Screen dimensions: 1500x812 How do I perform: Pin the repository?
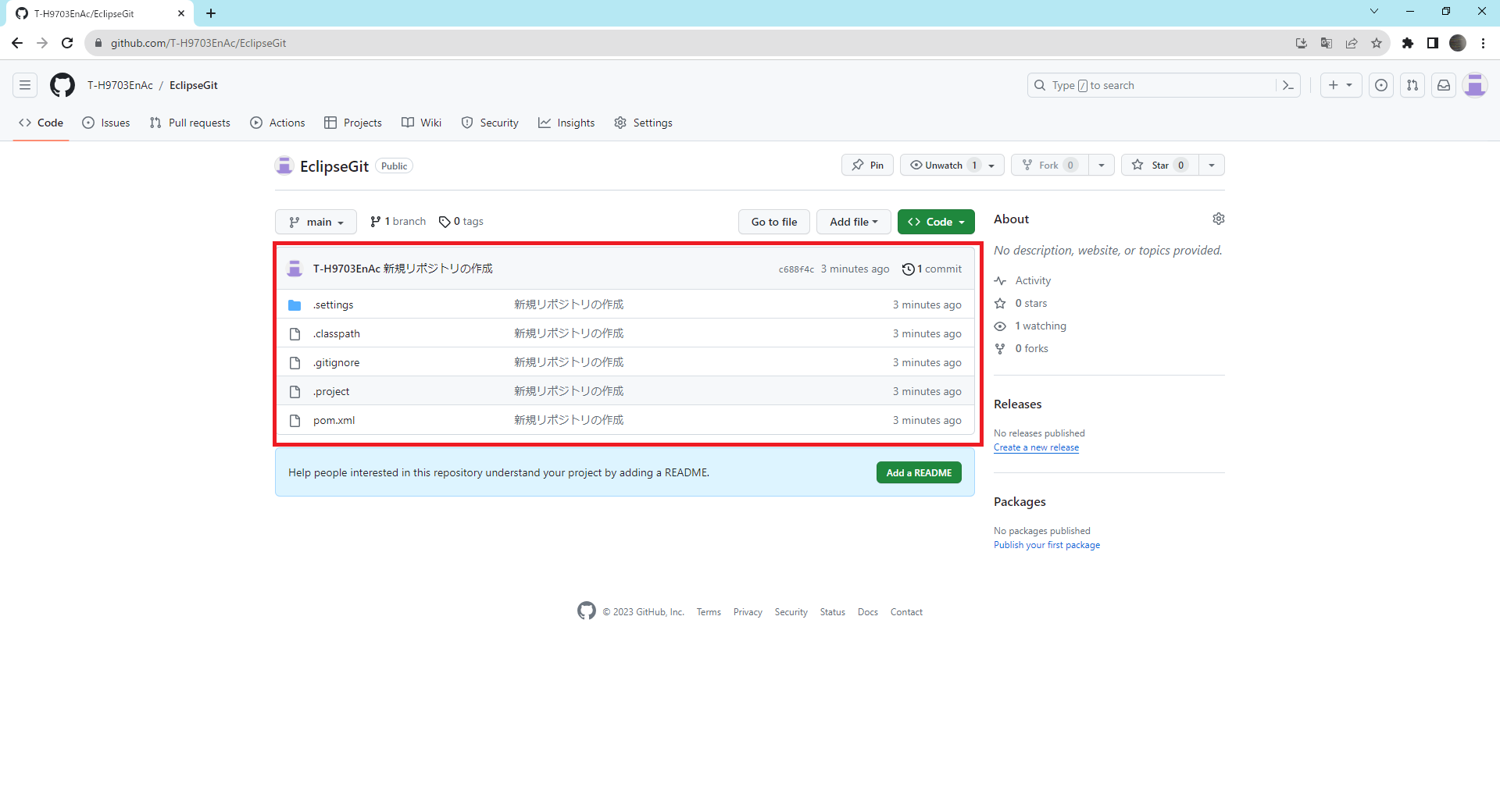tap(867, 165)
